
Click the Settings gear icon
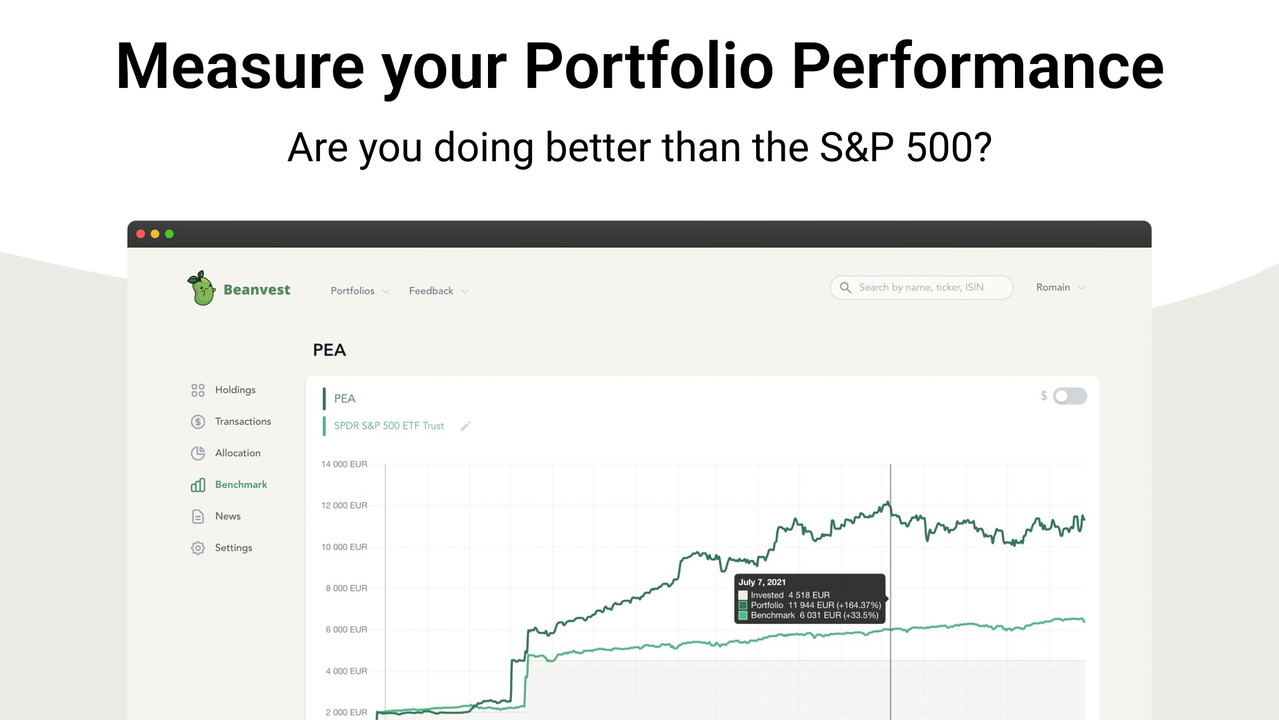(x=198, y=548)
